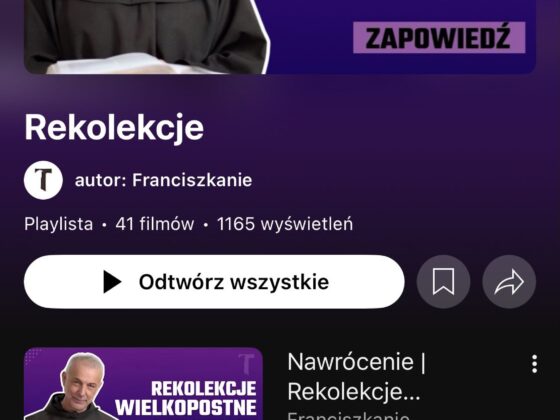The width and height of the screenshot is (560, 420).
Task: Save the playlist with the bookmark icon
Action: click(x=443, y=282)
